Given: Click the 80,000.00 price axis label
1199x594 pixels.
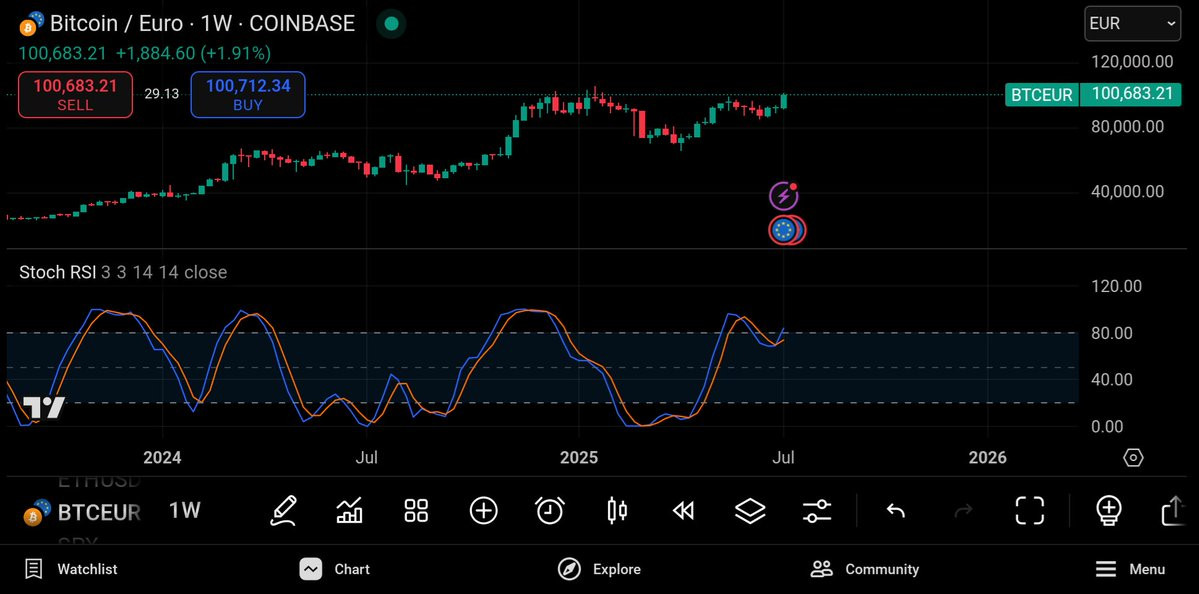Looking at the screenshot, I should click(1127, 126).
